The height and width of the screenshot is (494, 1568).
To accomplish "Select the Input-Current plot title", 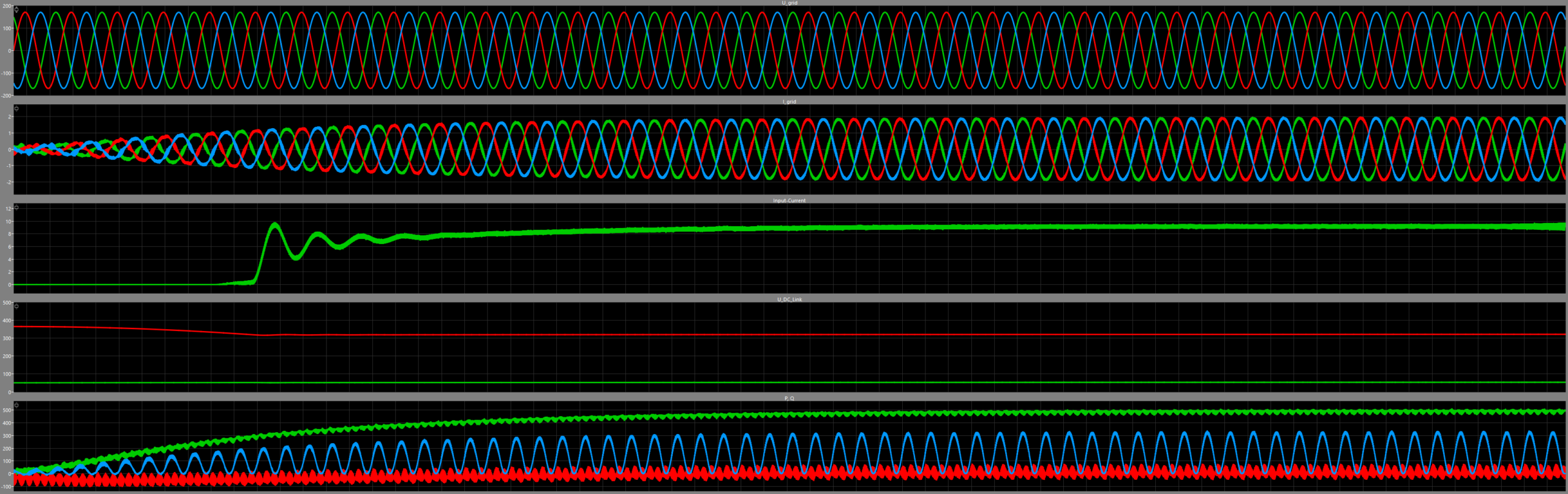I will coord(790,200).
